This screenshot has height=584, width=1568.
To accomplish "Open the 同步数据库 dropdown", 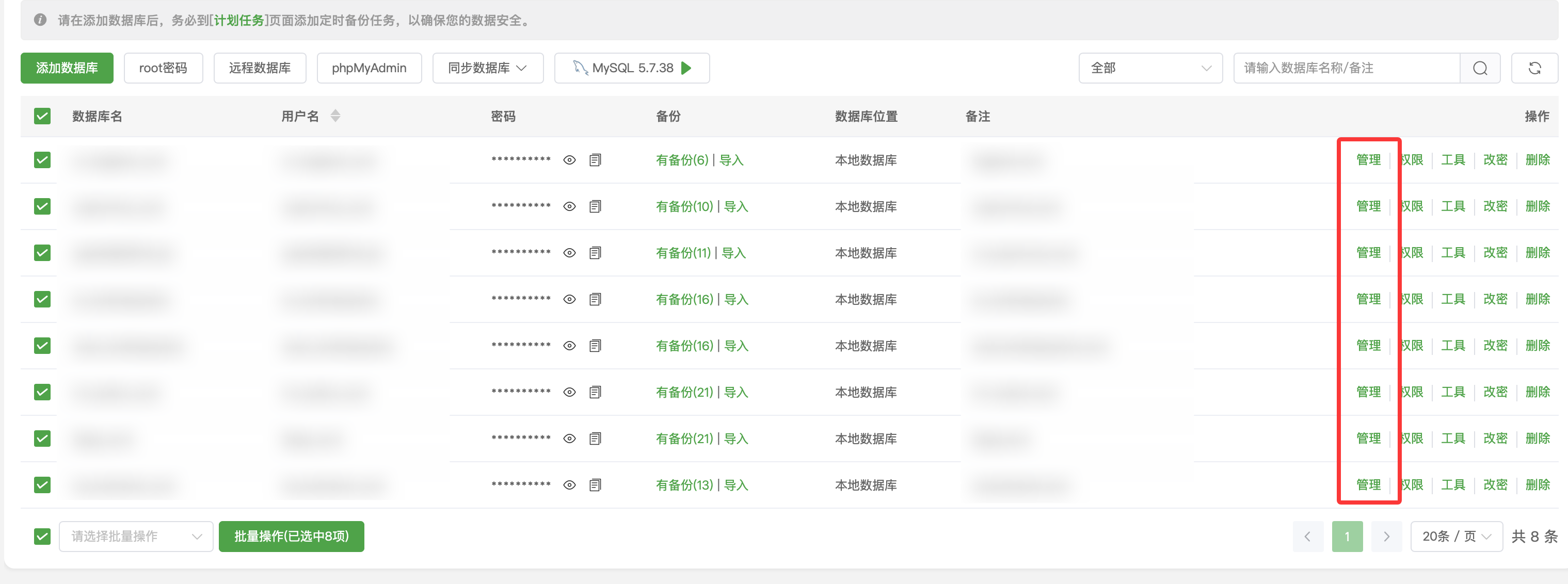I will [487, 68].
